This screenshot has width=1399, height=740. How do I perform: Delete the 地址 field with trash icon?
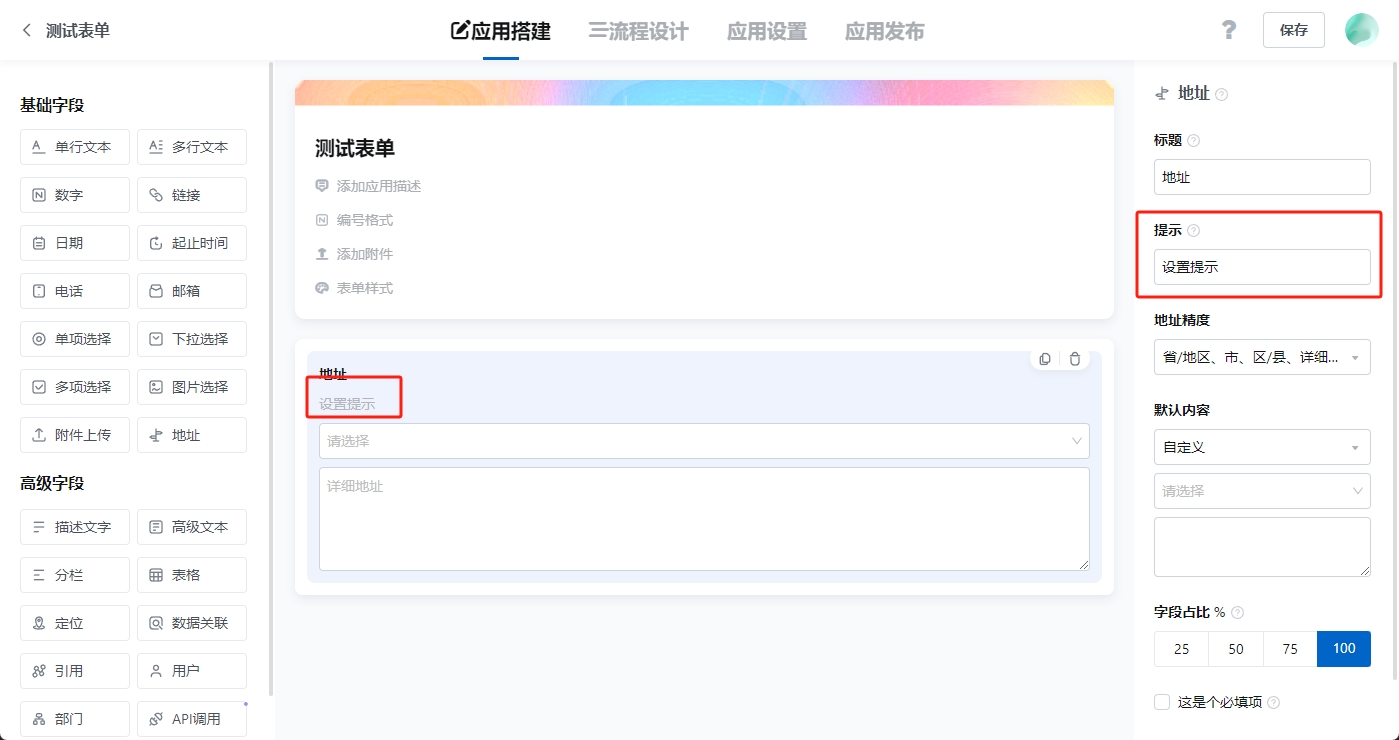click(x=1075, y=359)
